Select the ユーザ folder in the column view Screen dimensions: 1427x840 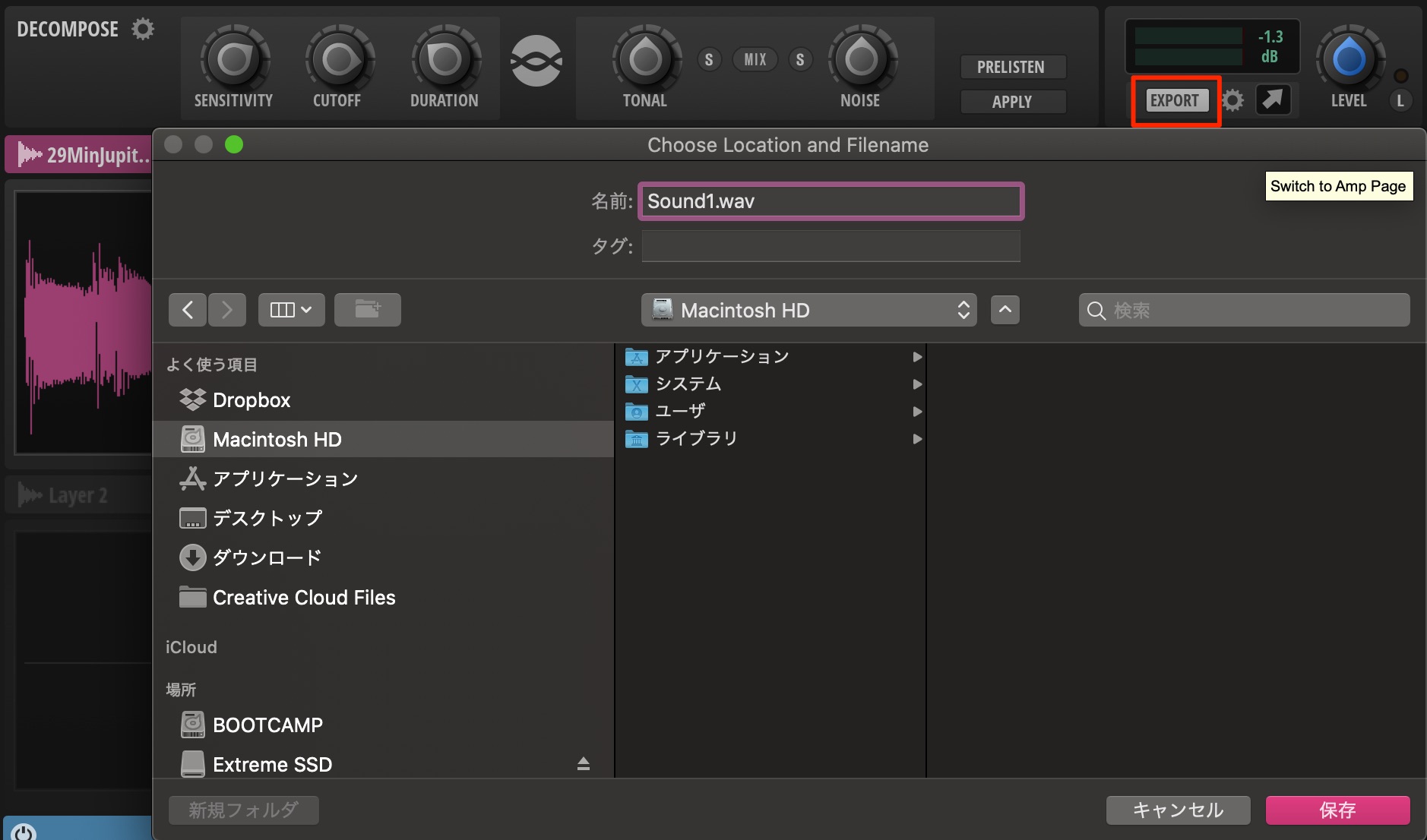[770, 412]
